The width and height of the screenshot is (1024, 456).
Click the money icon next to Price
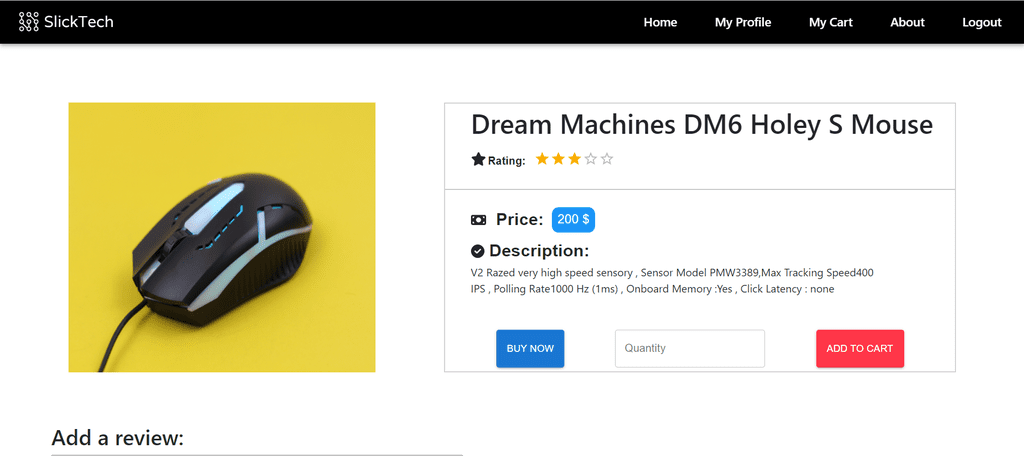[478, 220]
